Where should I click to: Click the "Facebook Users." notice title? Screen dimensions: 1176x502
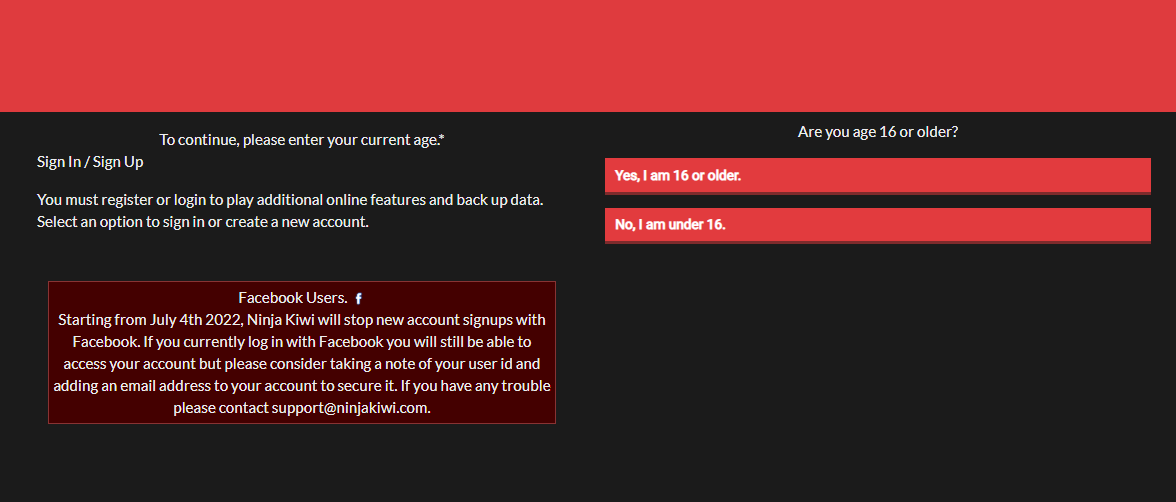pos(292,298)
